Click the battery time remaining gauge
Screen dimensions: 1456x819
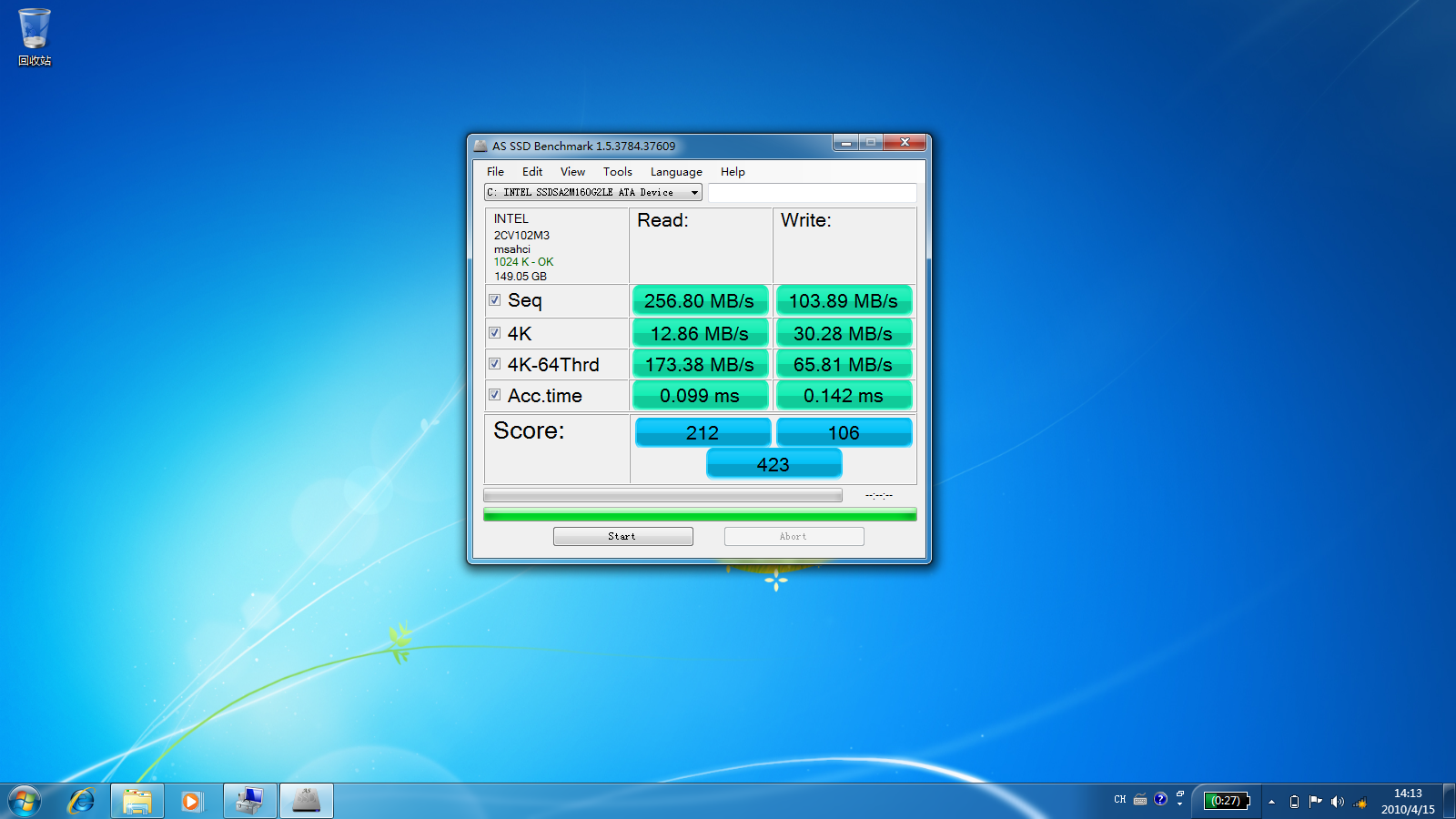pyautogui.click(x=1227, y=801)
